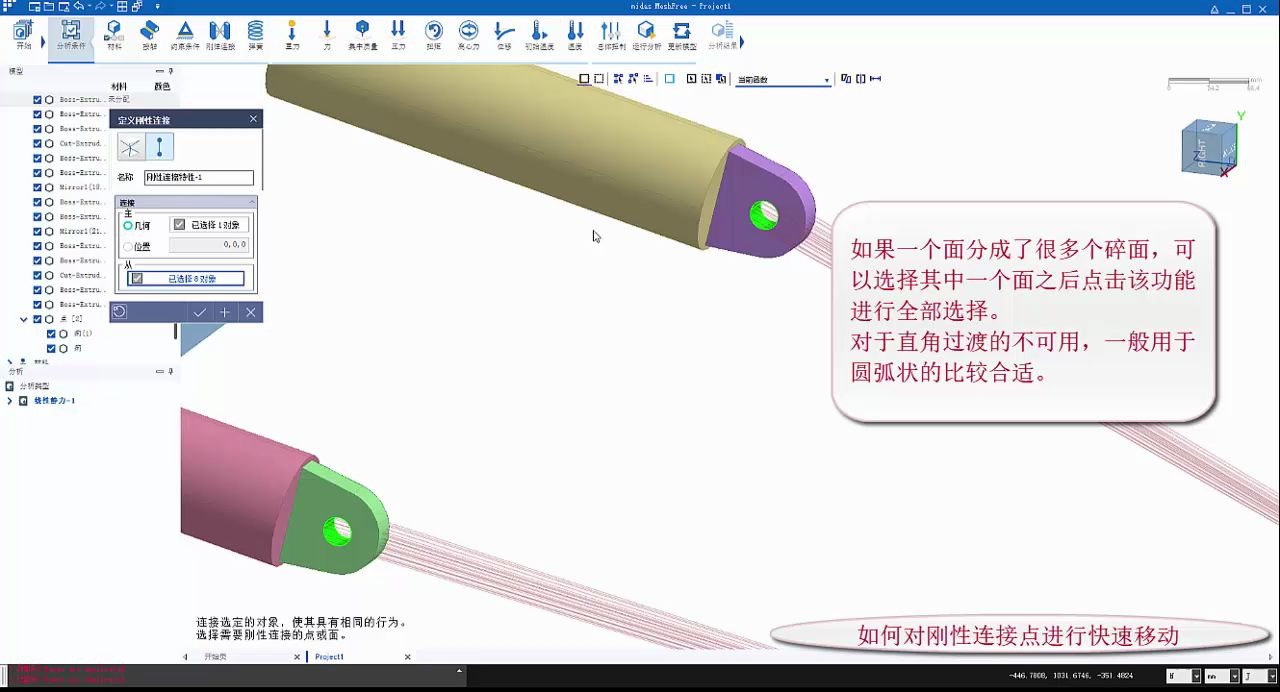This screenshot has width=1280, height=692.
Task: Confirm the rigid connection with the checkmark button
Action: 199,312
